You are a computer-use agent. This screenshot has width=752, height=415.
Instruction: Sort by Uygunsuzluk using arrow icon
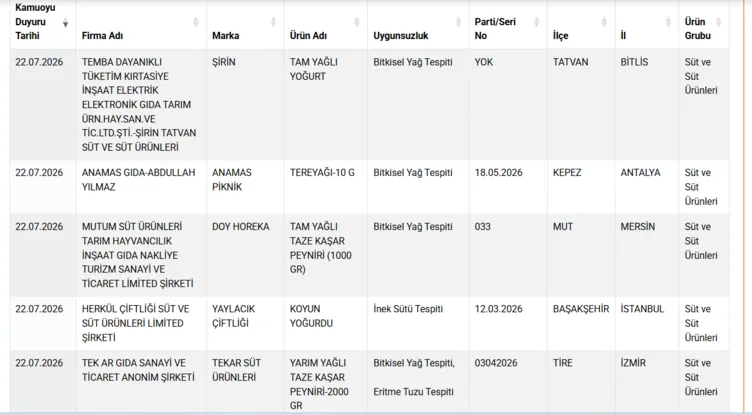coord(458,22)
